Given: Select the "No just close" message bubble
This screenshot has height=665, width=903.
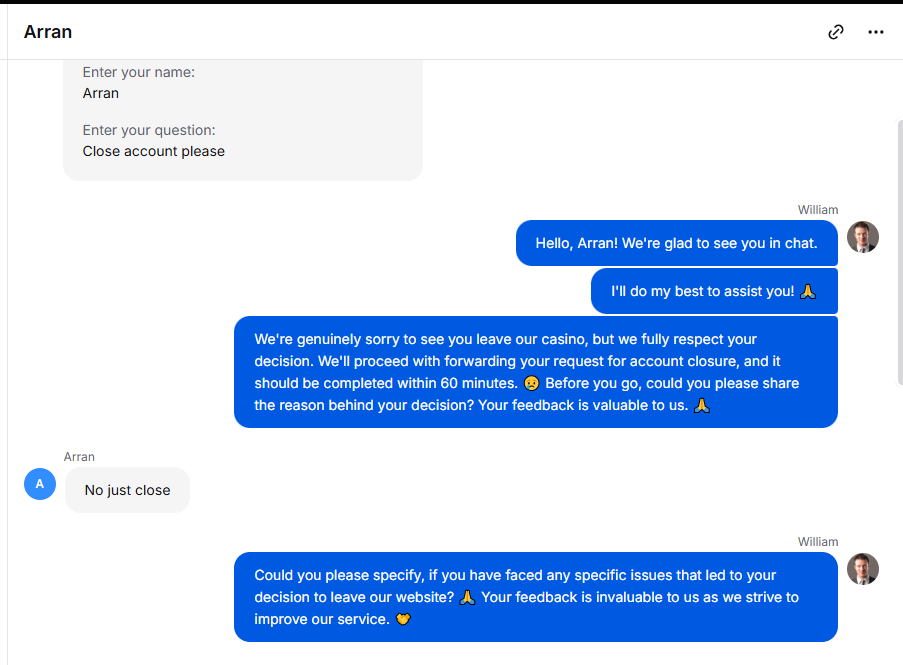Looking at the screenshot, I should tap(127, 490).
